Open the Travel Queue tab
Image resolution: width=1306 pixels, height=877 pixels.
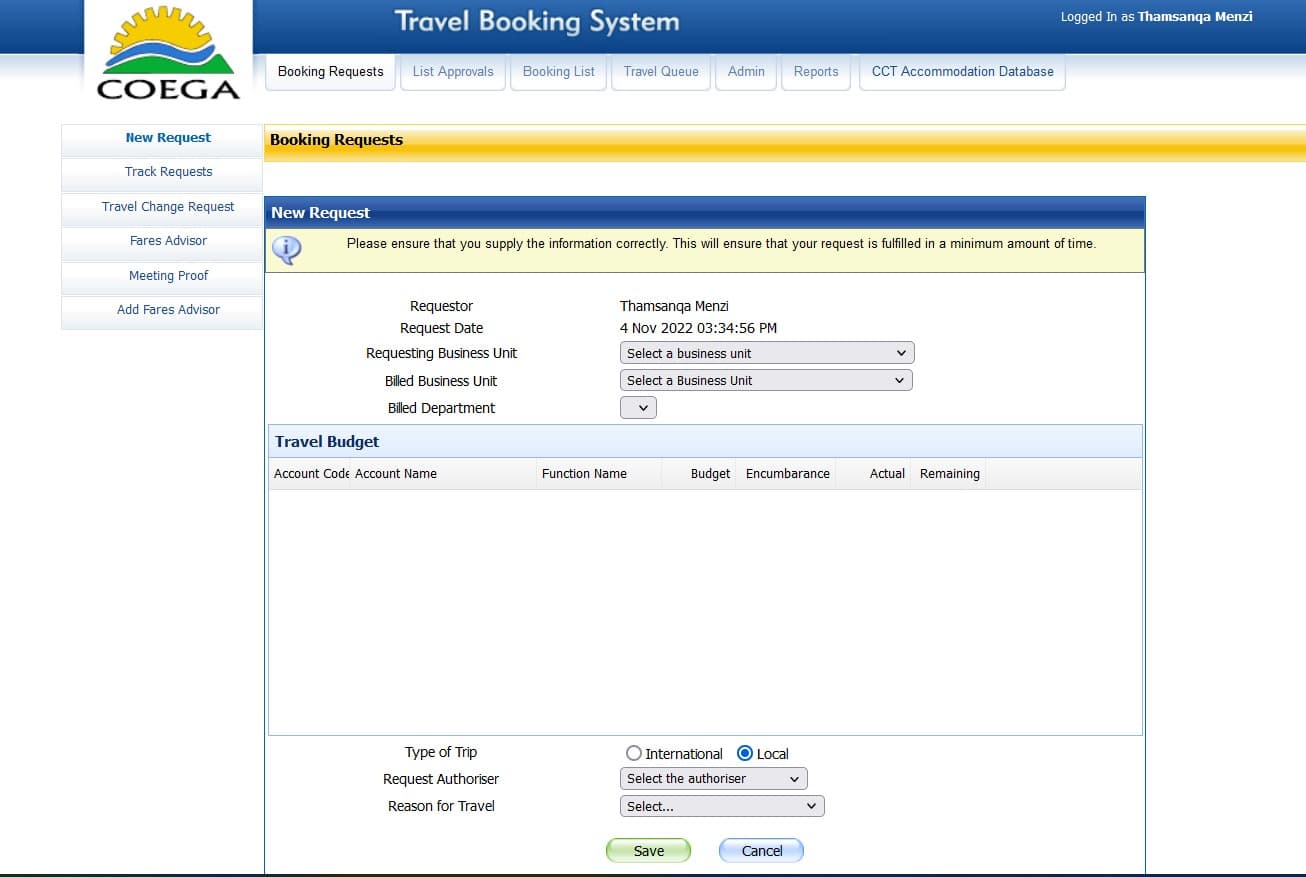[x=661, y=72]
